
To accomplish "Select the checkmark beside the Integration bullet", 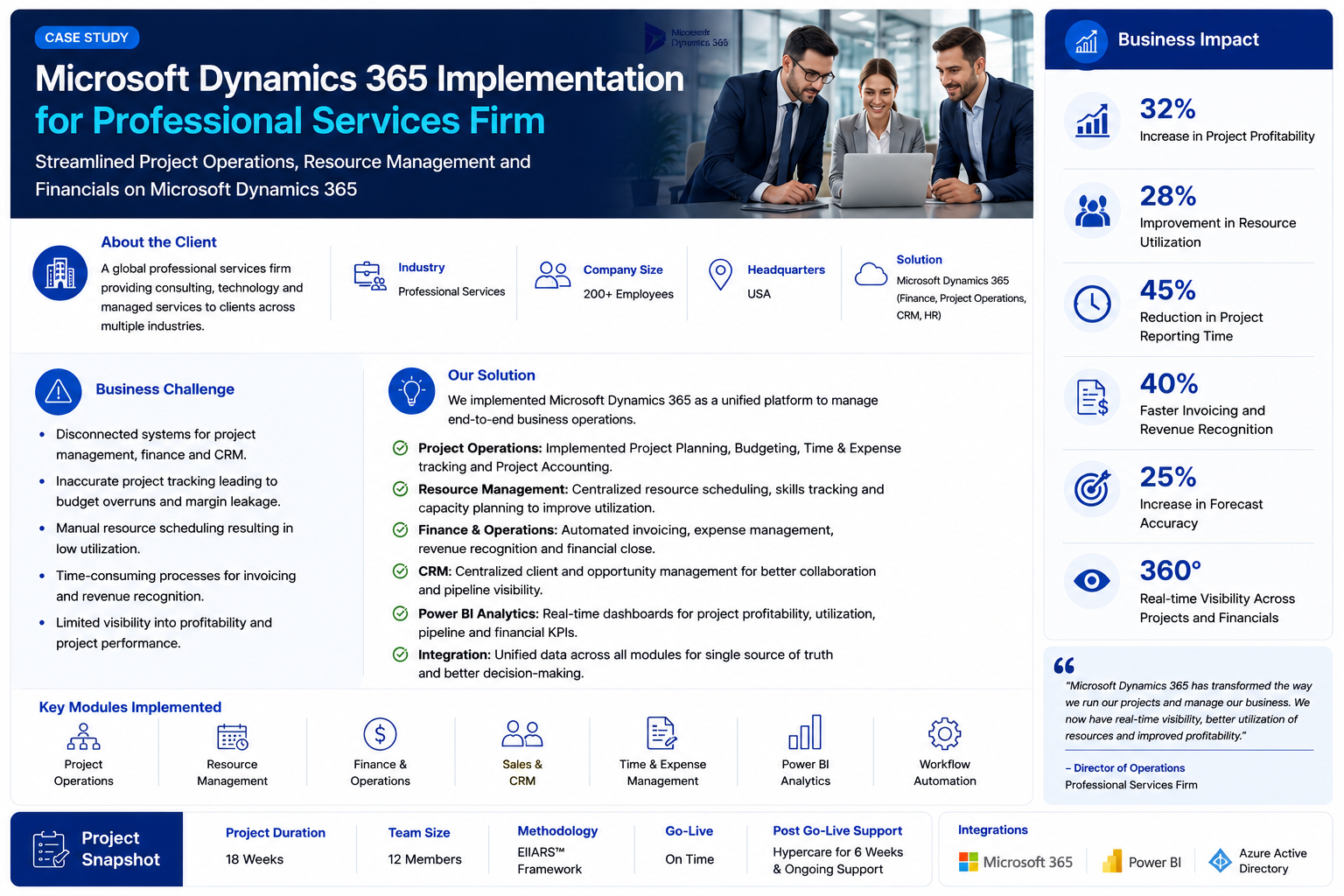I will pos(400,654).
